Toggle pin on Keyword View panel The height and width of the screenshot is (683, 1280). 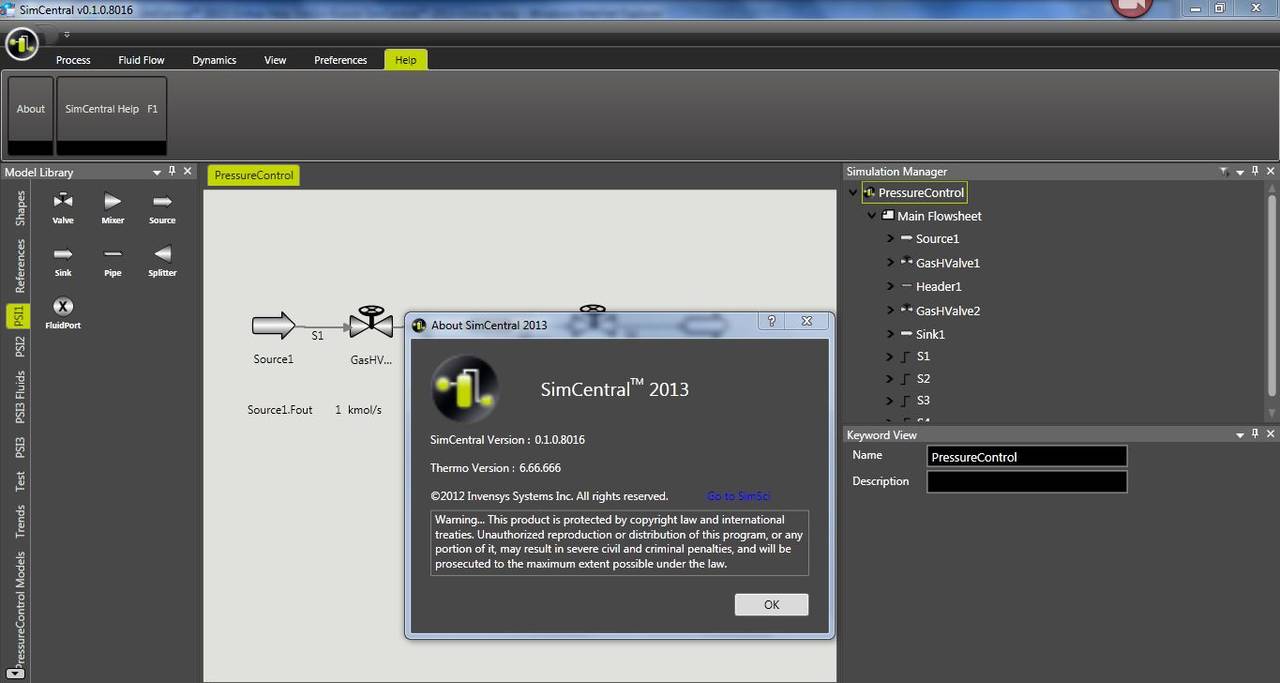[1256, 434]
